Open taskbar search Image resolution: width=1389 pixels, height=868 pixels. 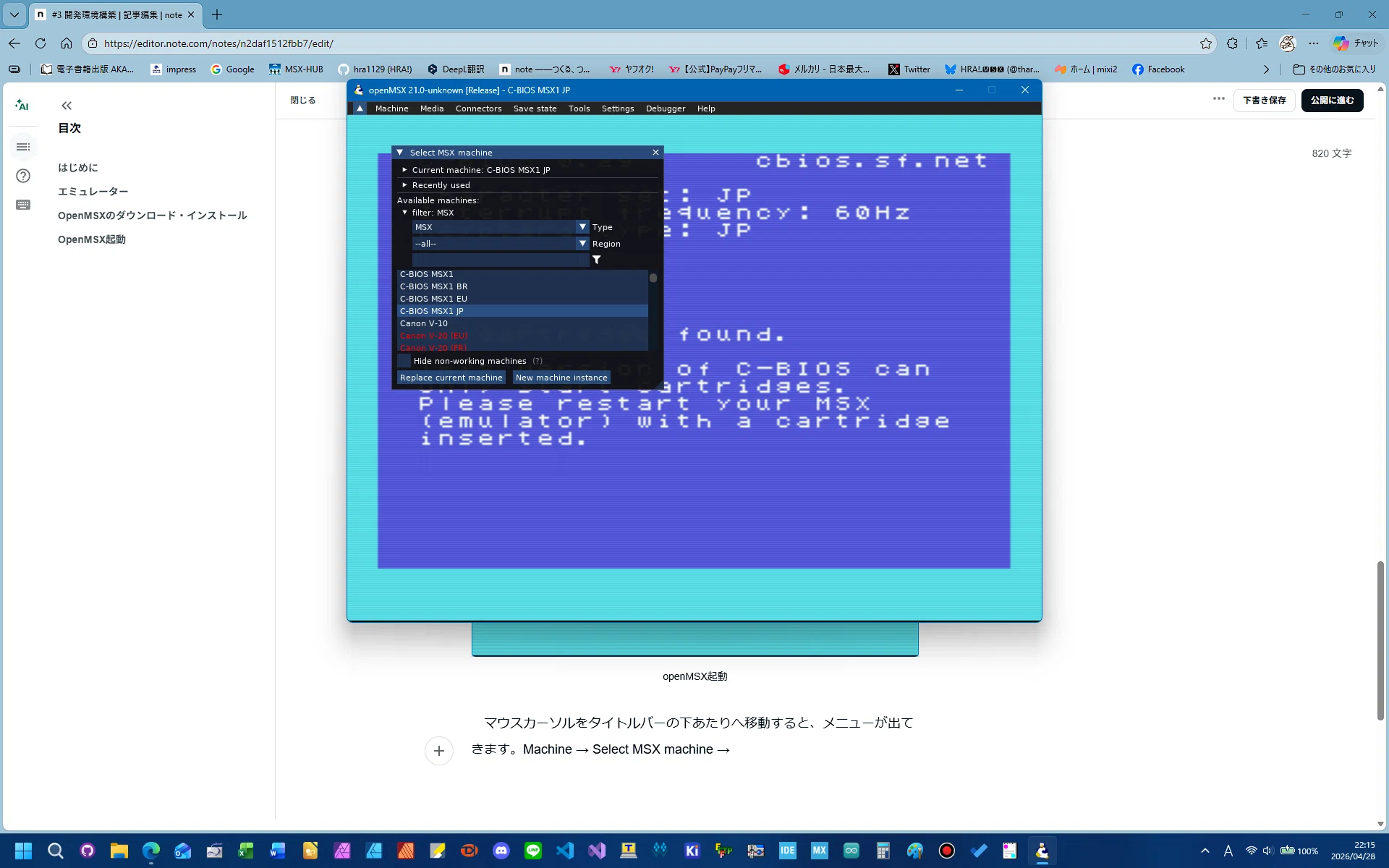click(55, 851)
